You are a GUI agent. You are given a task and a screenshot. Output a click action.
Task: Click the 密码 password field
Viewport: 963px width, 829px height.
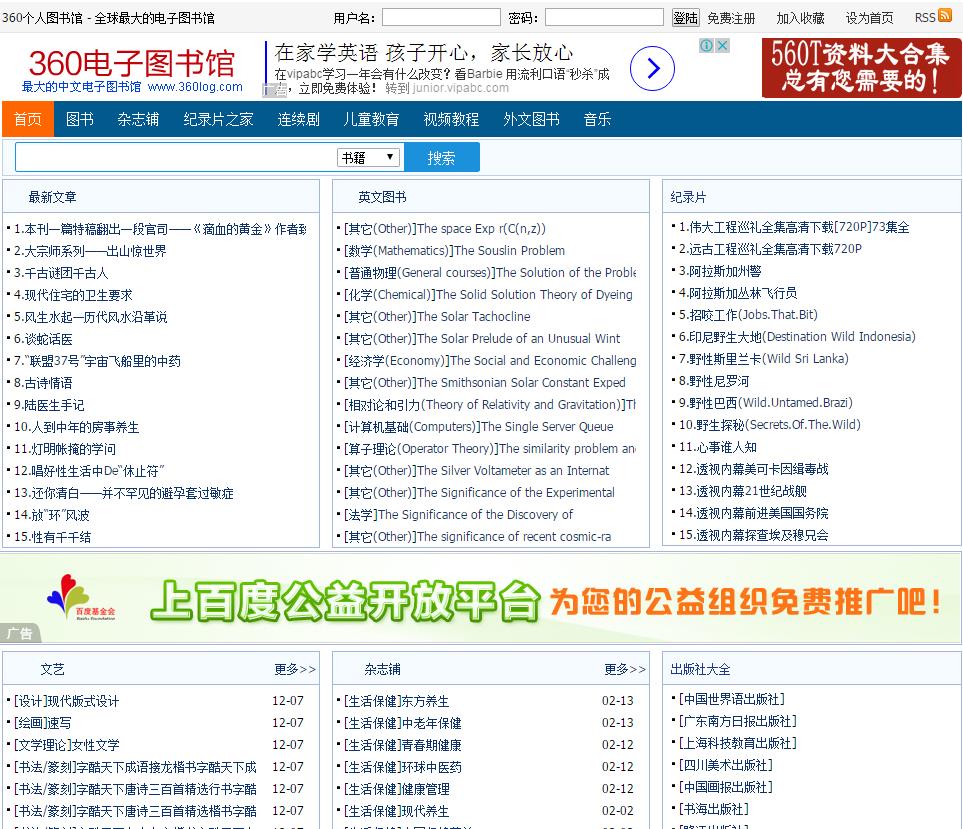coord(604,17)
